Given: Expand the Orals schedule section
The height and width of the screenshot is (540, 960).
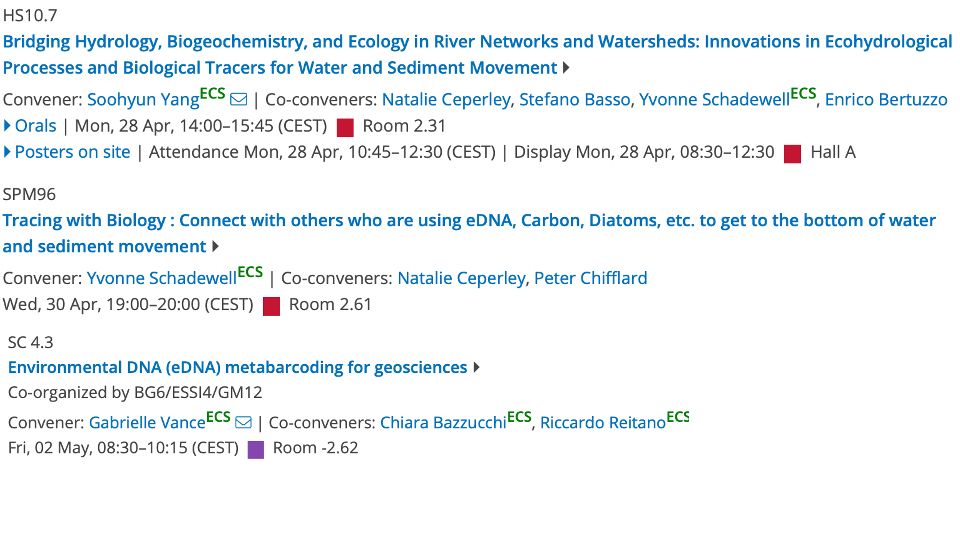Looking at the screenshot, I should coord(30,126).
